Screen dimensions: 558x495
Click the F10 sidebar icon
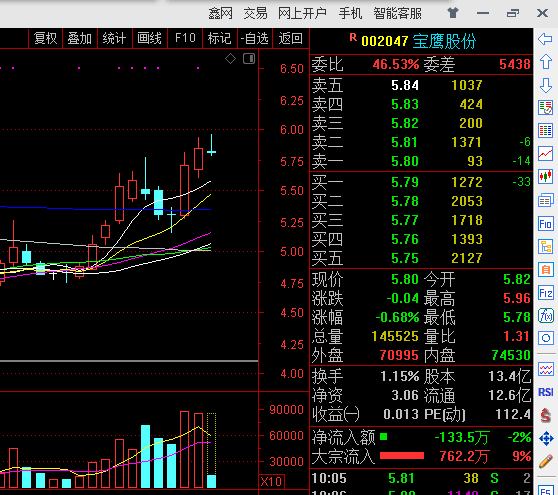546,223
